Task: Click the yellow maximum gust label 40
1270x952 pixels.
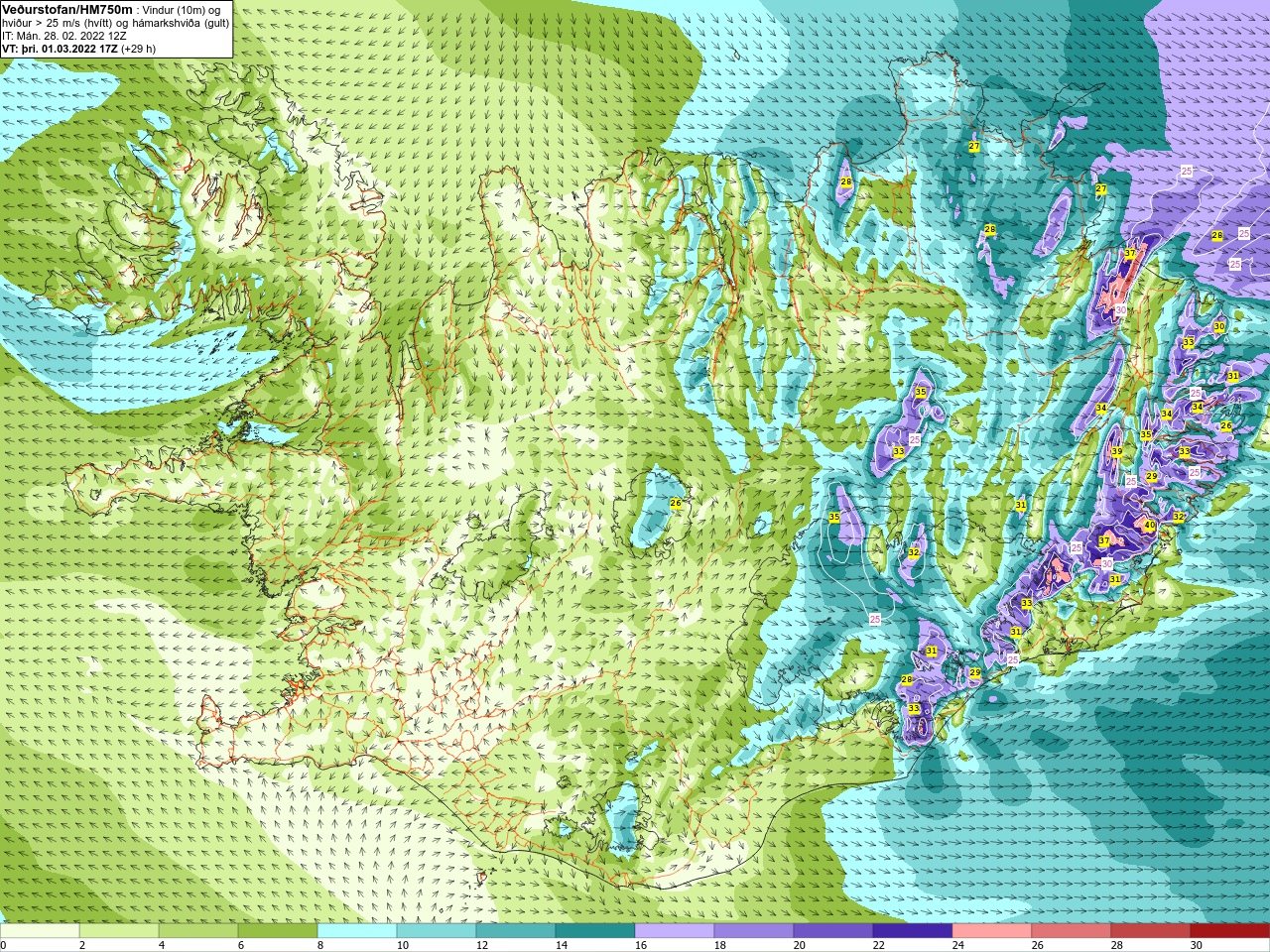Action: click(1150, 526)
